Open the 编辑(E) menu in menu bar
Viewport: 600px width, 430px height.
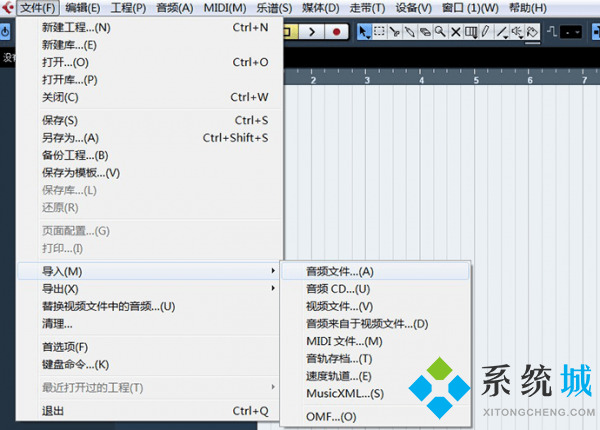tap(82, 8)
